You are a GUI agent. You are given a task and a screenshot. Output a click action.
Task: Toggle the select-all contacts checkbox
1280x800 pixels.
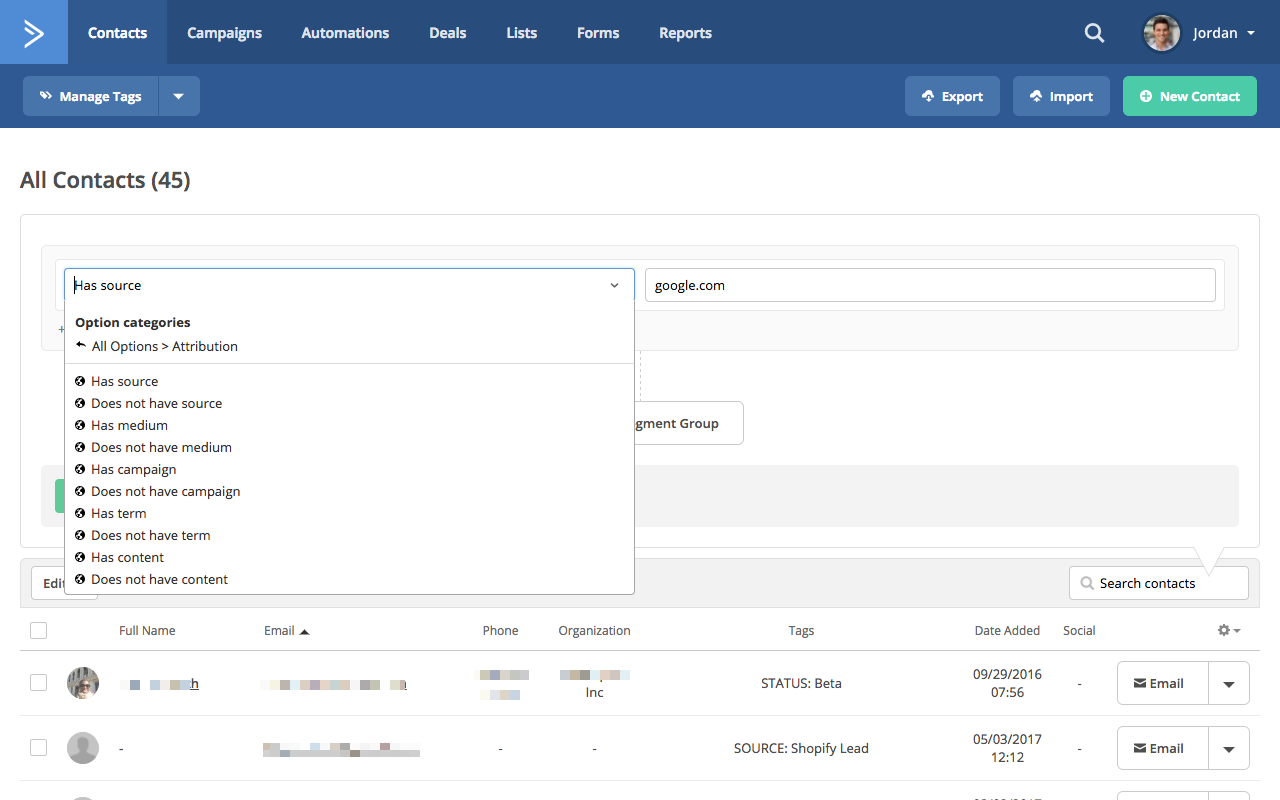[38, 631]
